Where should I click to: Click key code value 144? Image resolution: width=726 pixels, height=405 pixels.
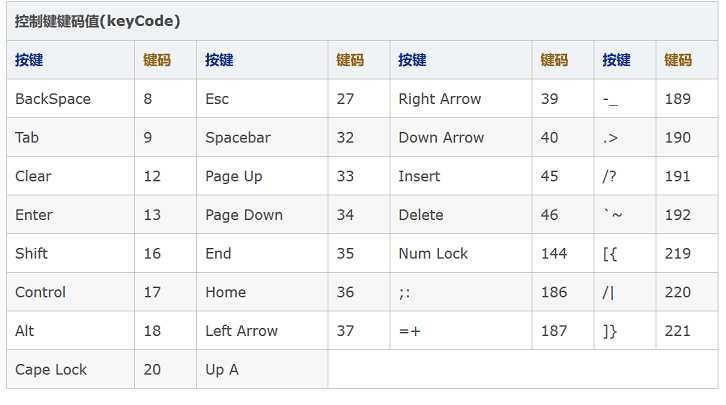tap(554, 254)
